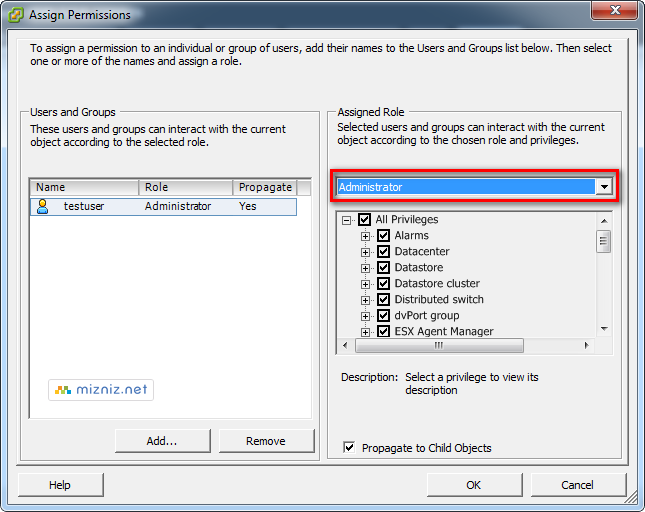Expand the Distributed switch node
645x512 pixels.
(x=365, y=301)
